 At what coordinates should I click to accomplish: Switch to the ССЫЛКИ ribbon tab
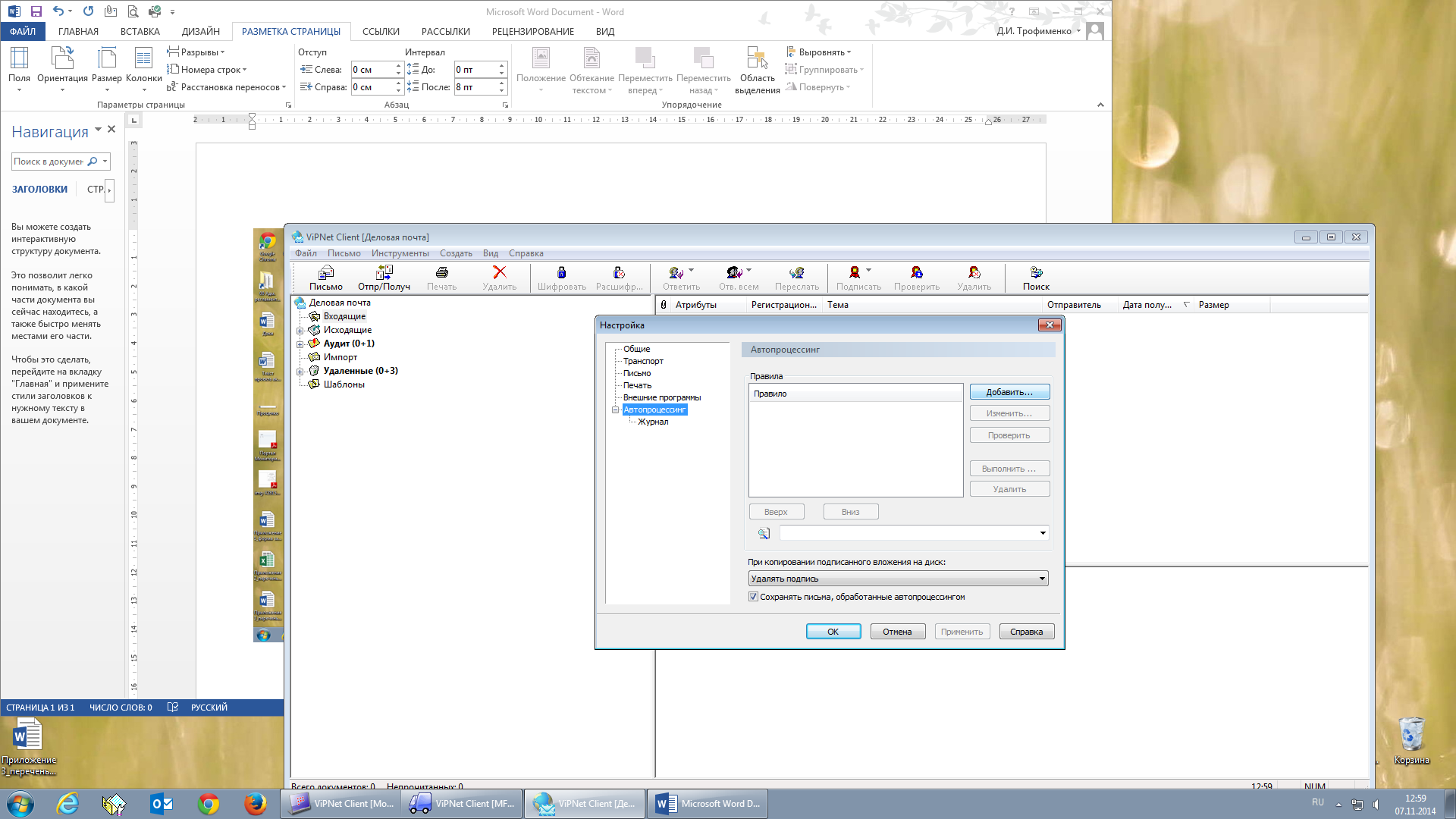pyautogui.click(x=381, y=31)
